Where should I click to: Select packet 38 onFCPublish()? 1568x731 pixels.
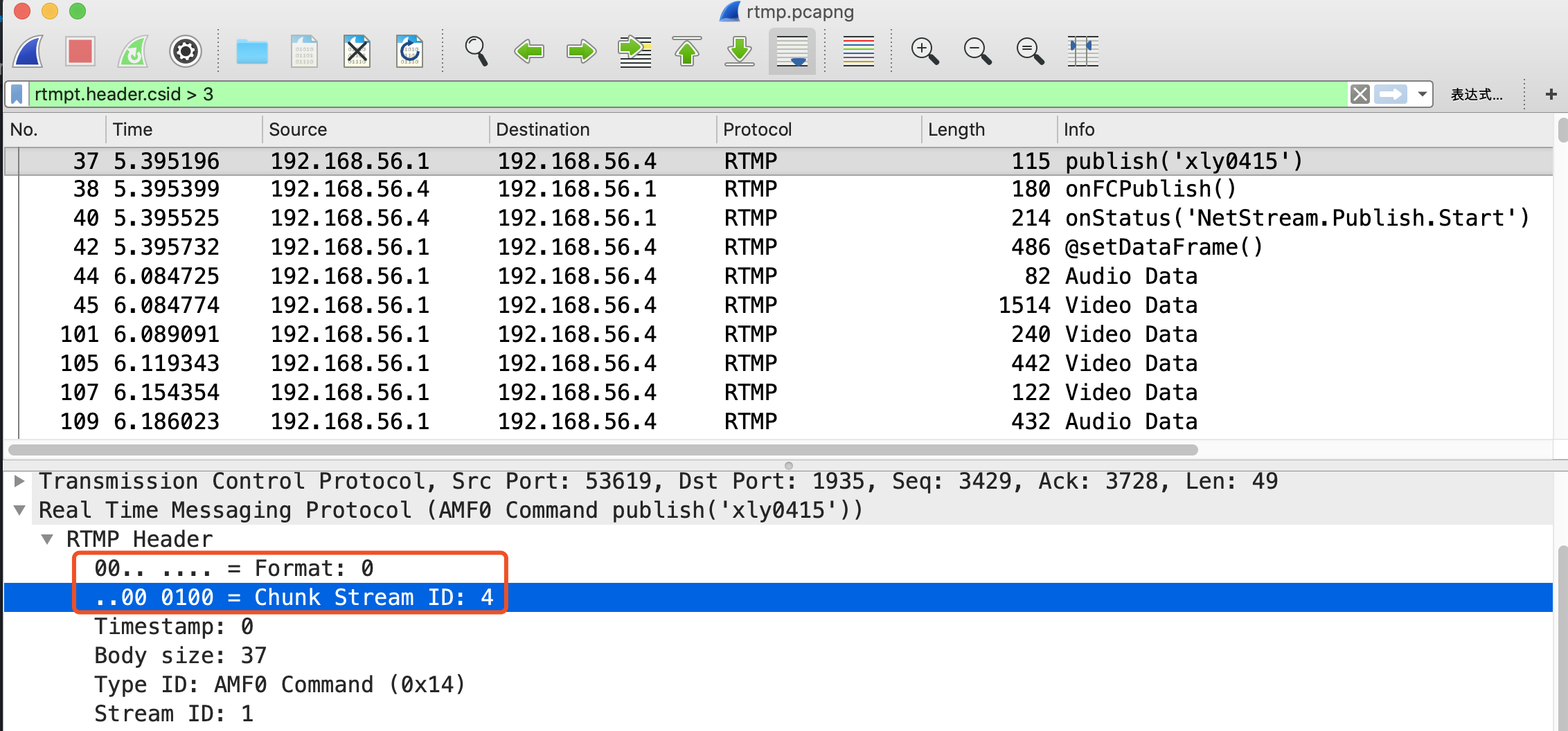[778, 189]
